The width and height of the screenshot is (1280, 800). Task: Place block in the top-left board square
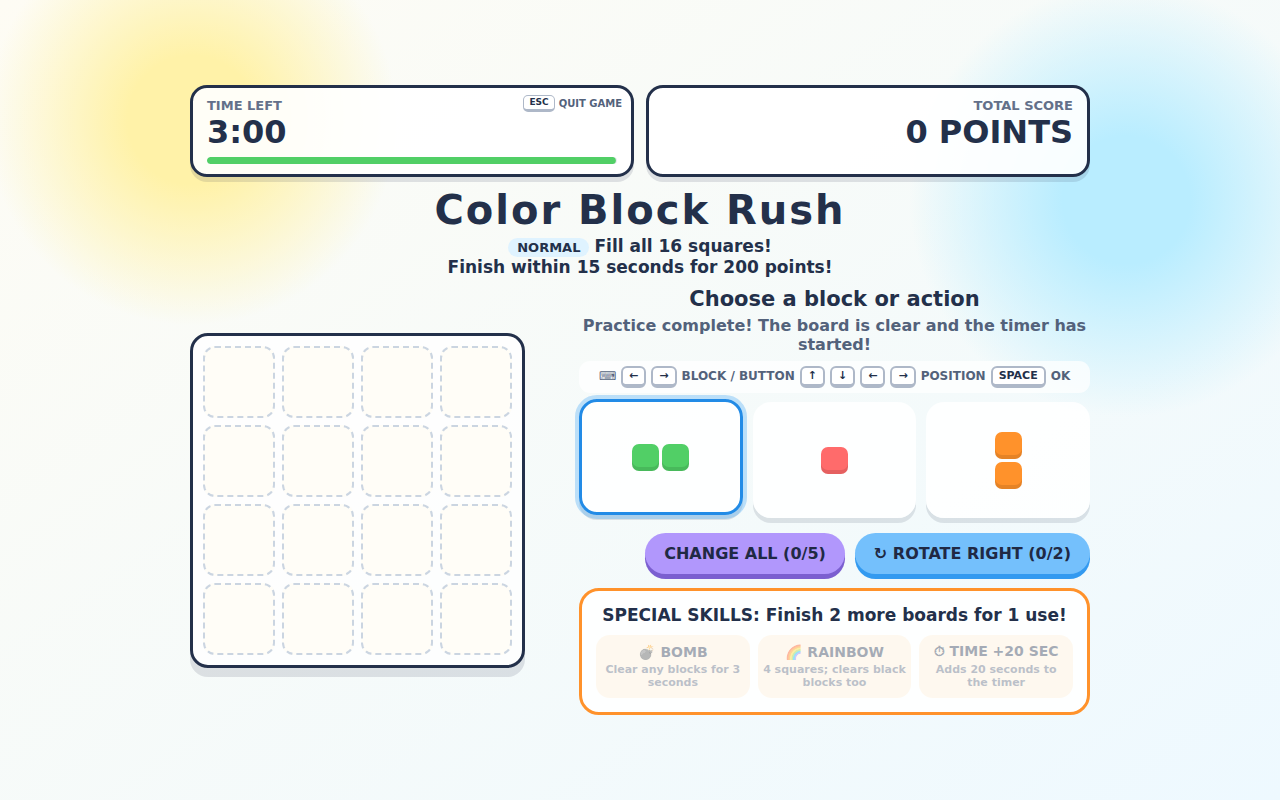click(239, 382)
